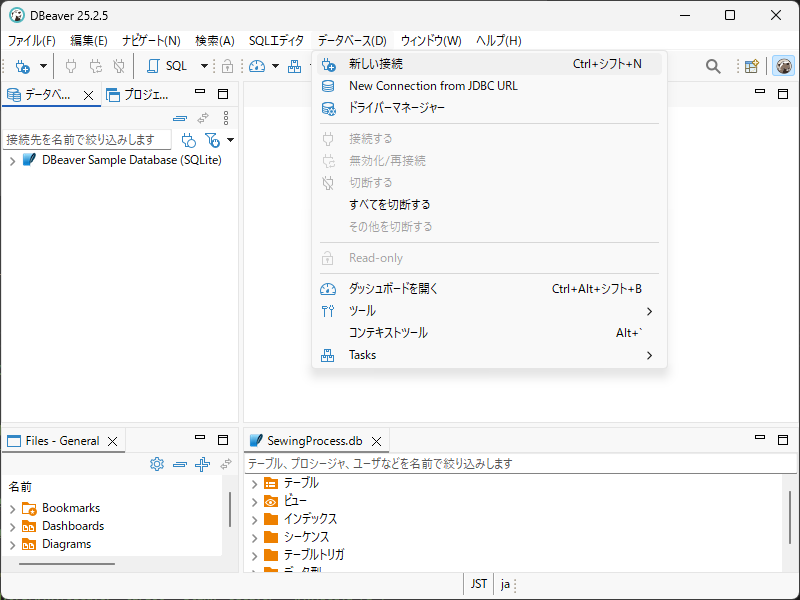This screenshot has width=800, height=600.
Task: Switch to the プロジェ... tab
Action: [137, 94]
